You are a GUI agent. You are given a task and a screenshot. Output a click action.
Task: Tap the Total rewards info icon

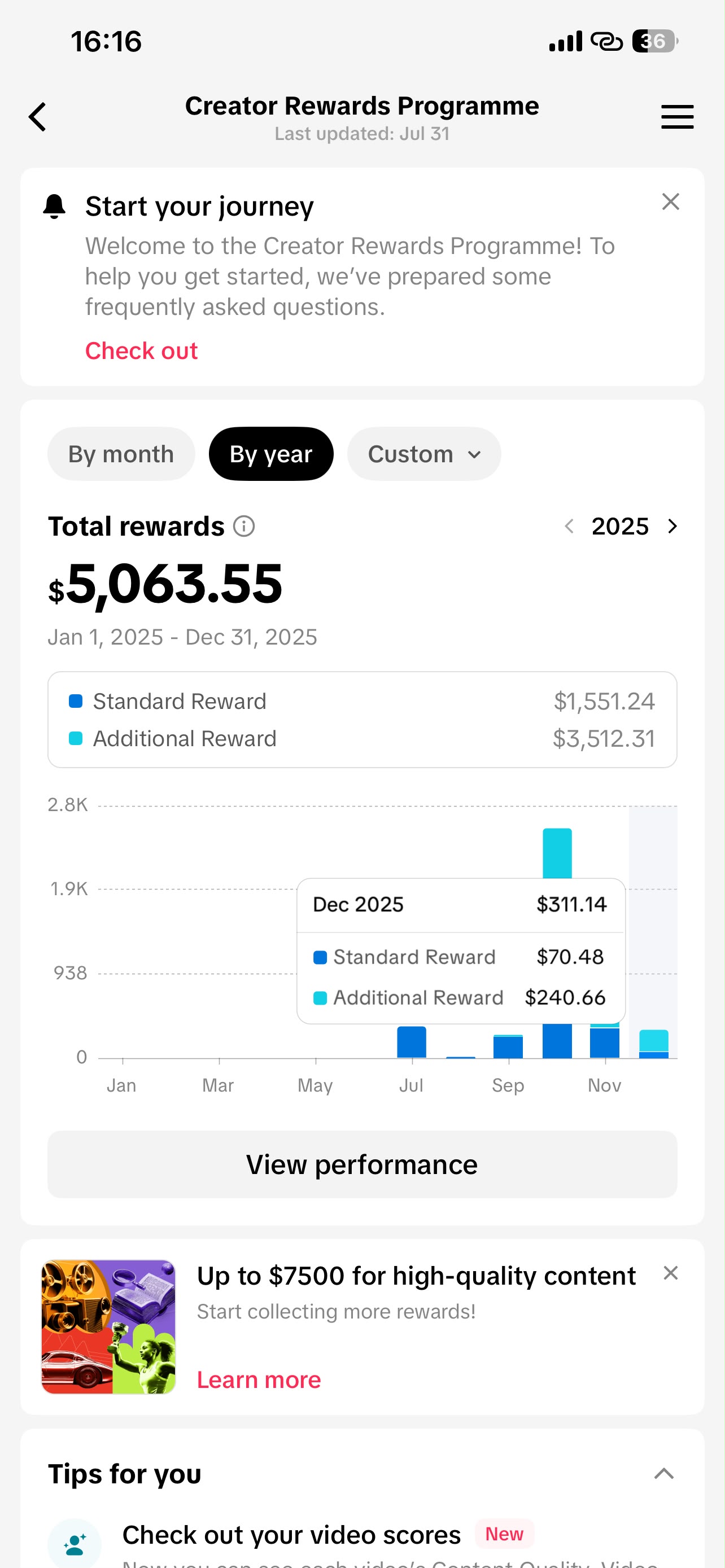244,526
